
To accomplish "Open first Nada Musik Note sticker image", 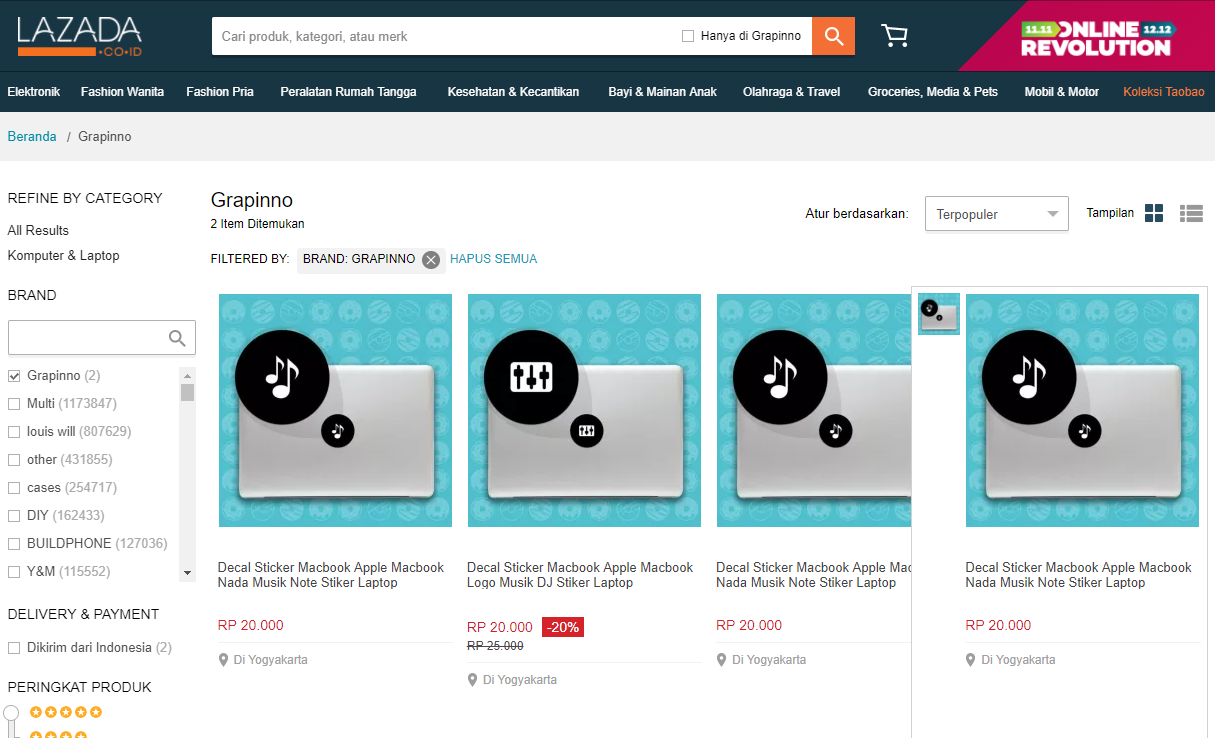I will point(335,410).
